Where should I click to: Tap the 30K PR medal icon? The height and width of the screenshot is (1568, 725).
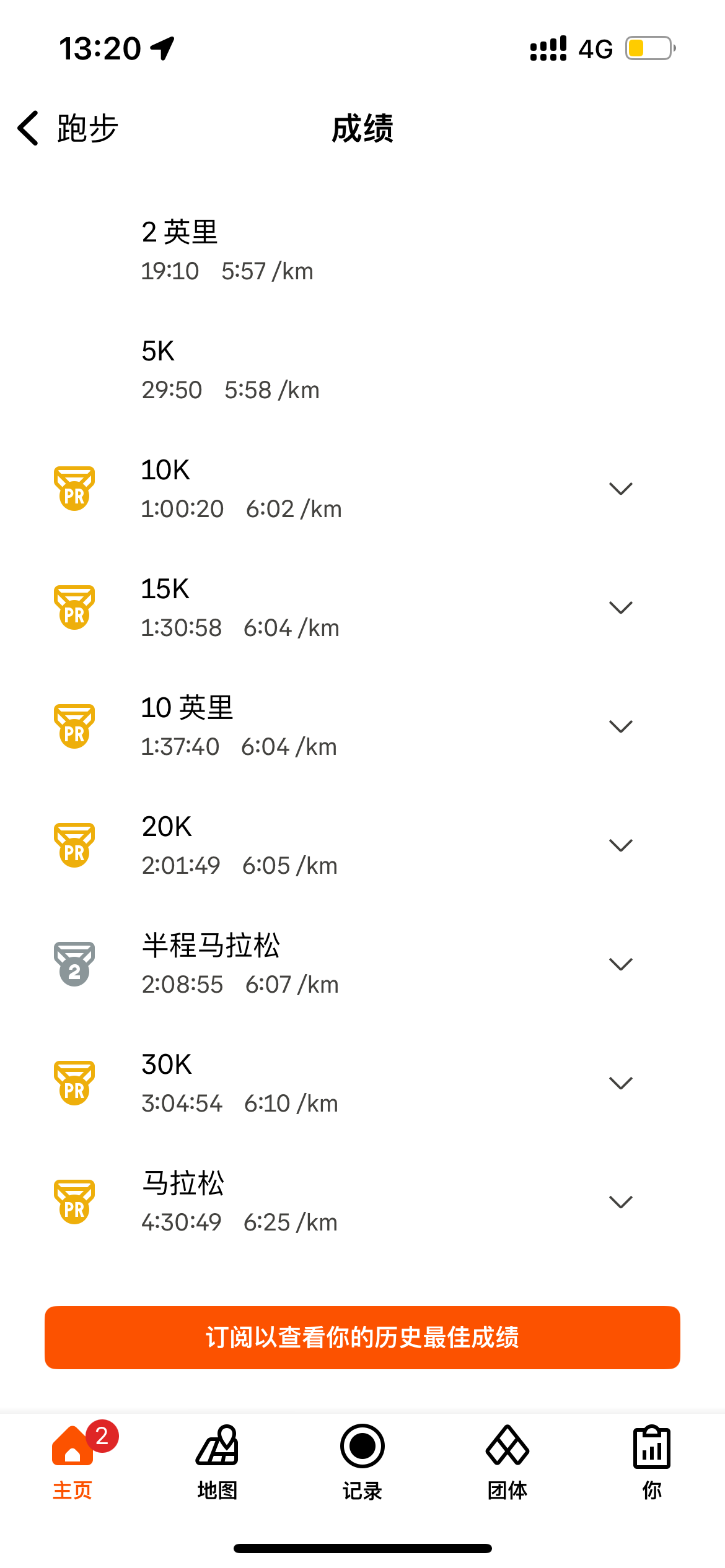74,1083
